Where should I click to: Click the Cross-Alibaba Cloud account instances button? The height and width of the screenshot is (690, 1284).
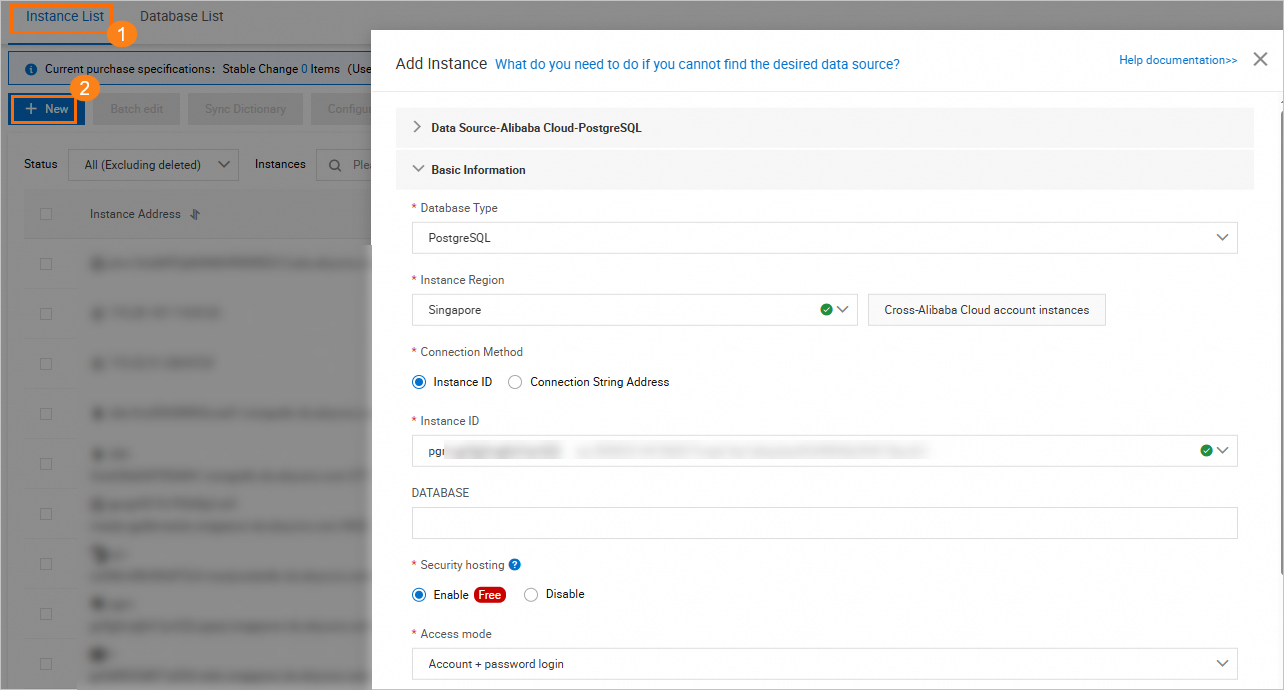[986, 310]
